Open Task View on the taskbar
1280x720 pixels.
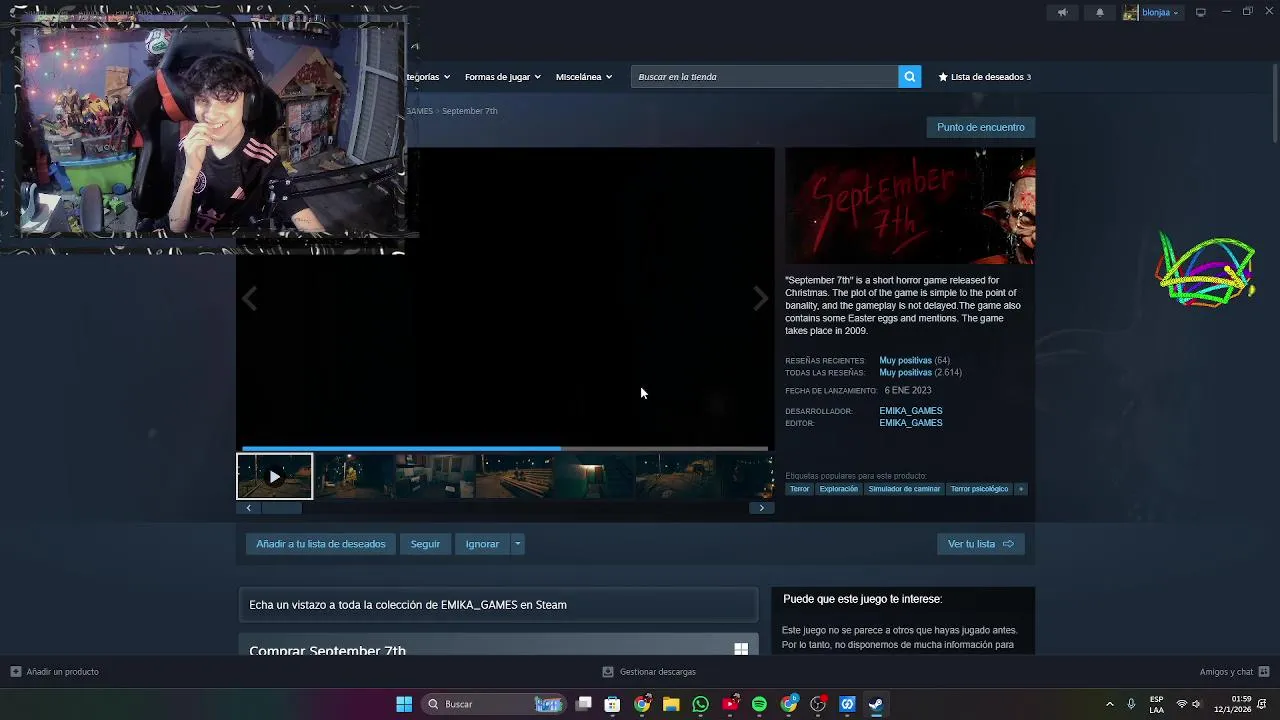point(584,704)
